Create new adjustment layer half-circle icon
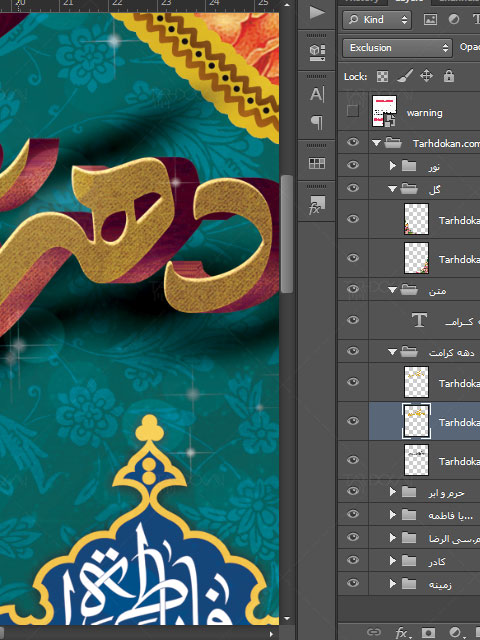 [455, 632]
